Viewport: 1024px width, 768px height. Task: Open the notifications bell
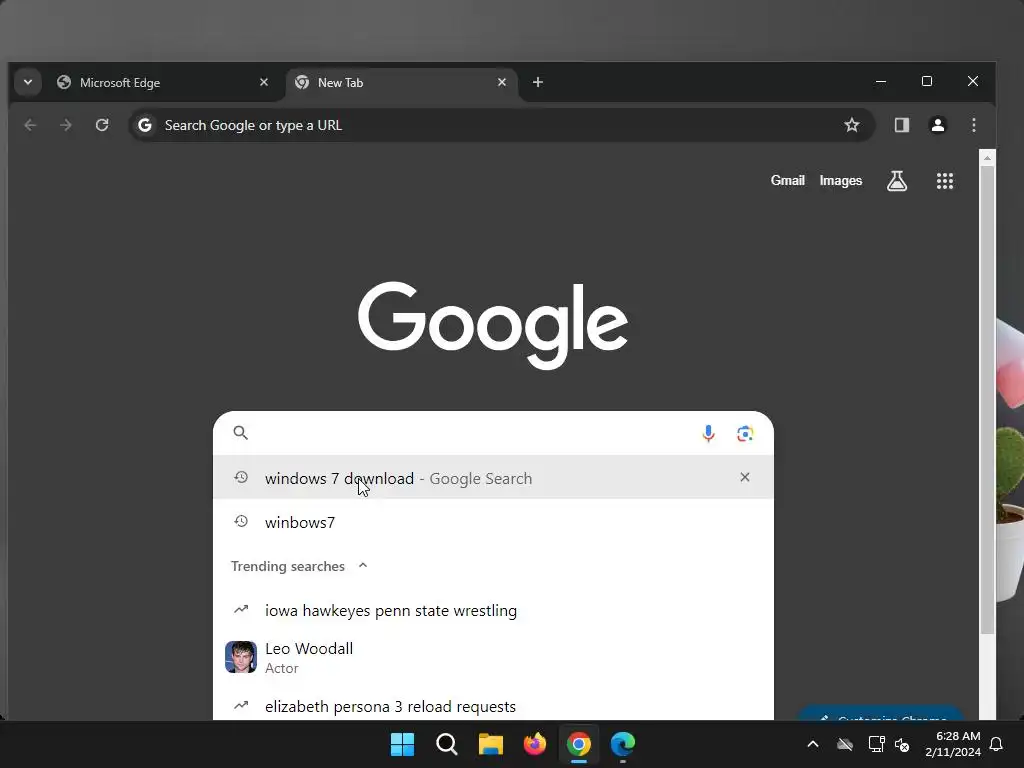coord(996,744)
